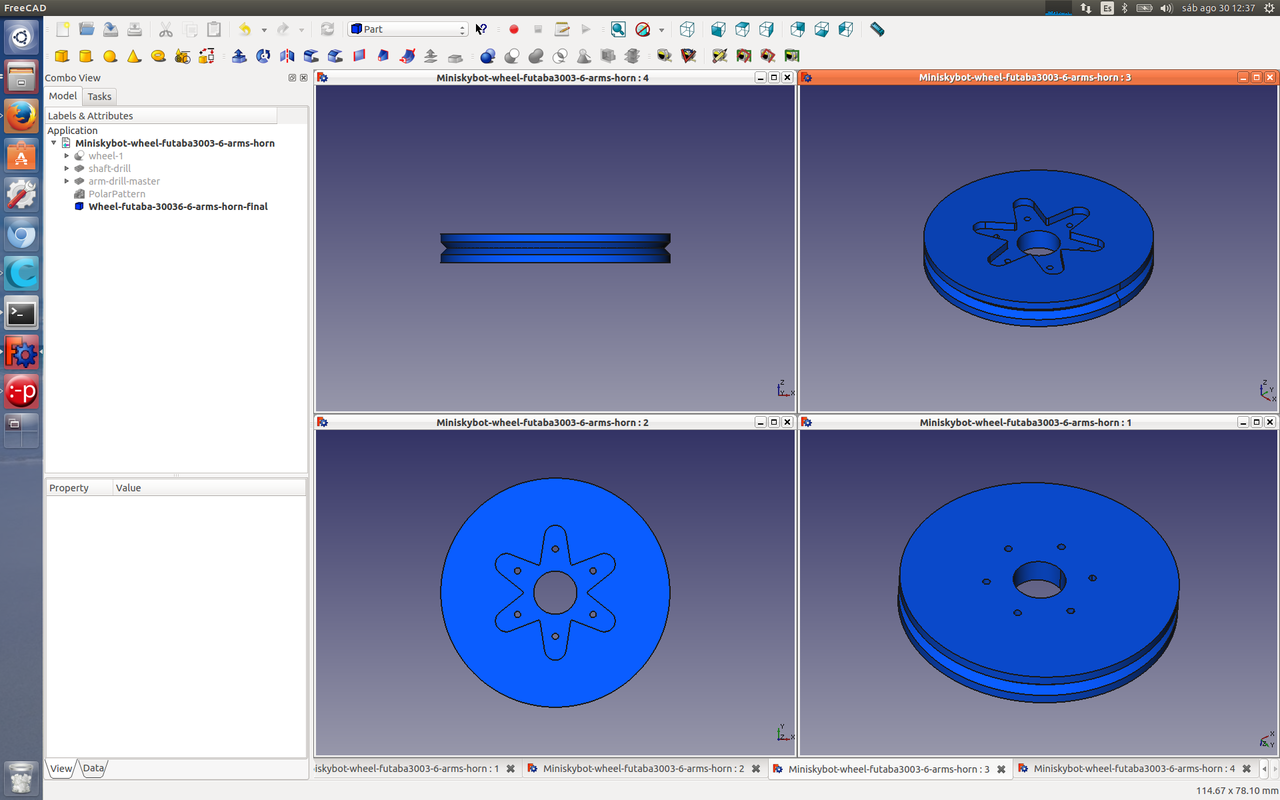1280x800 pixels.
Task: Select PolarPattern item in model tree
Action: coord(116,194)
